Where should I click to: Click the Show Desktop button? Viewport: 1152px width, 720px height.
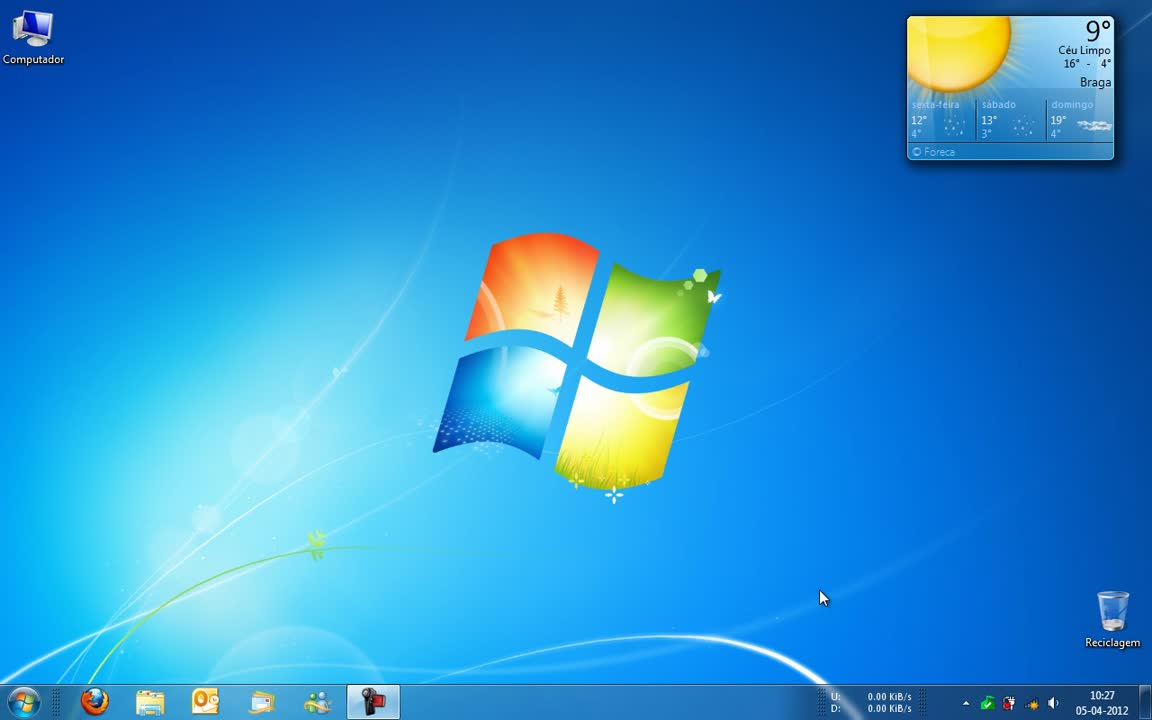(1145, 702)
